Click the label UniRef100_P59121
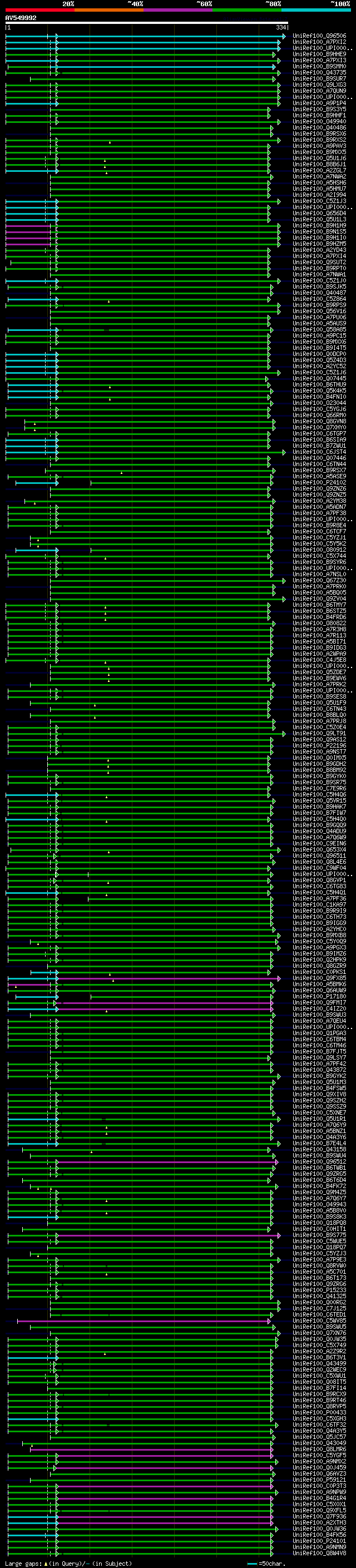The width and height of the screenshot is (356, 1568). tap(319, 1480)
